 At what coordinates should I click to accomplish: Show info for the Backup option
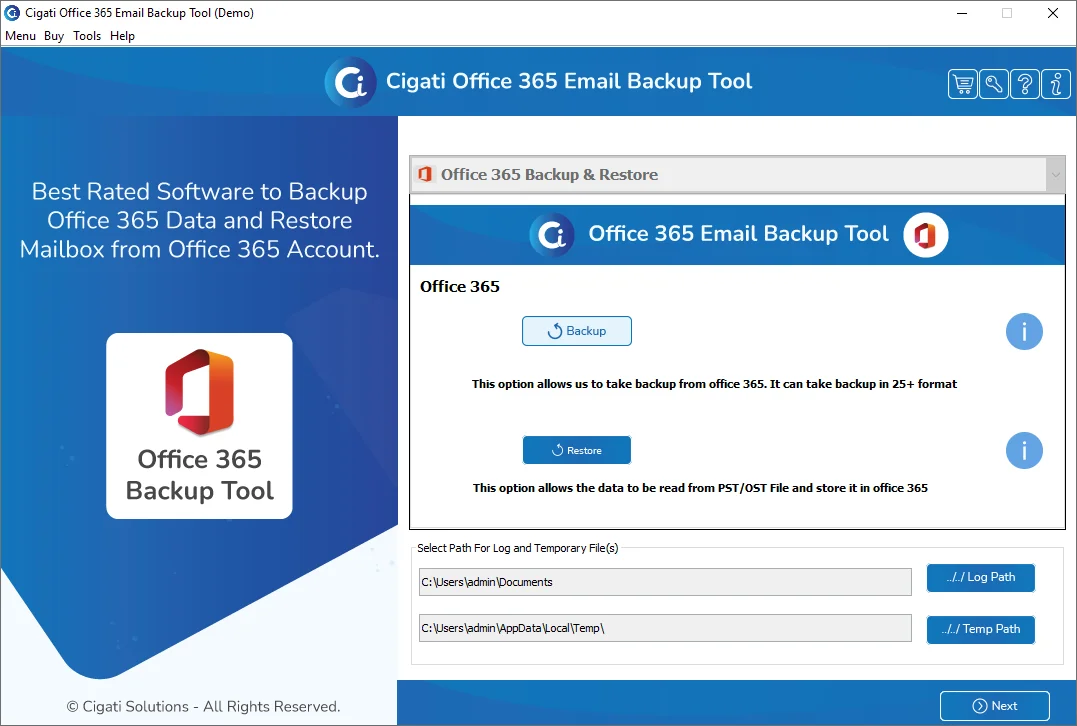[1024, 332]
